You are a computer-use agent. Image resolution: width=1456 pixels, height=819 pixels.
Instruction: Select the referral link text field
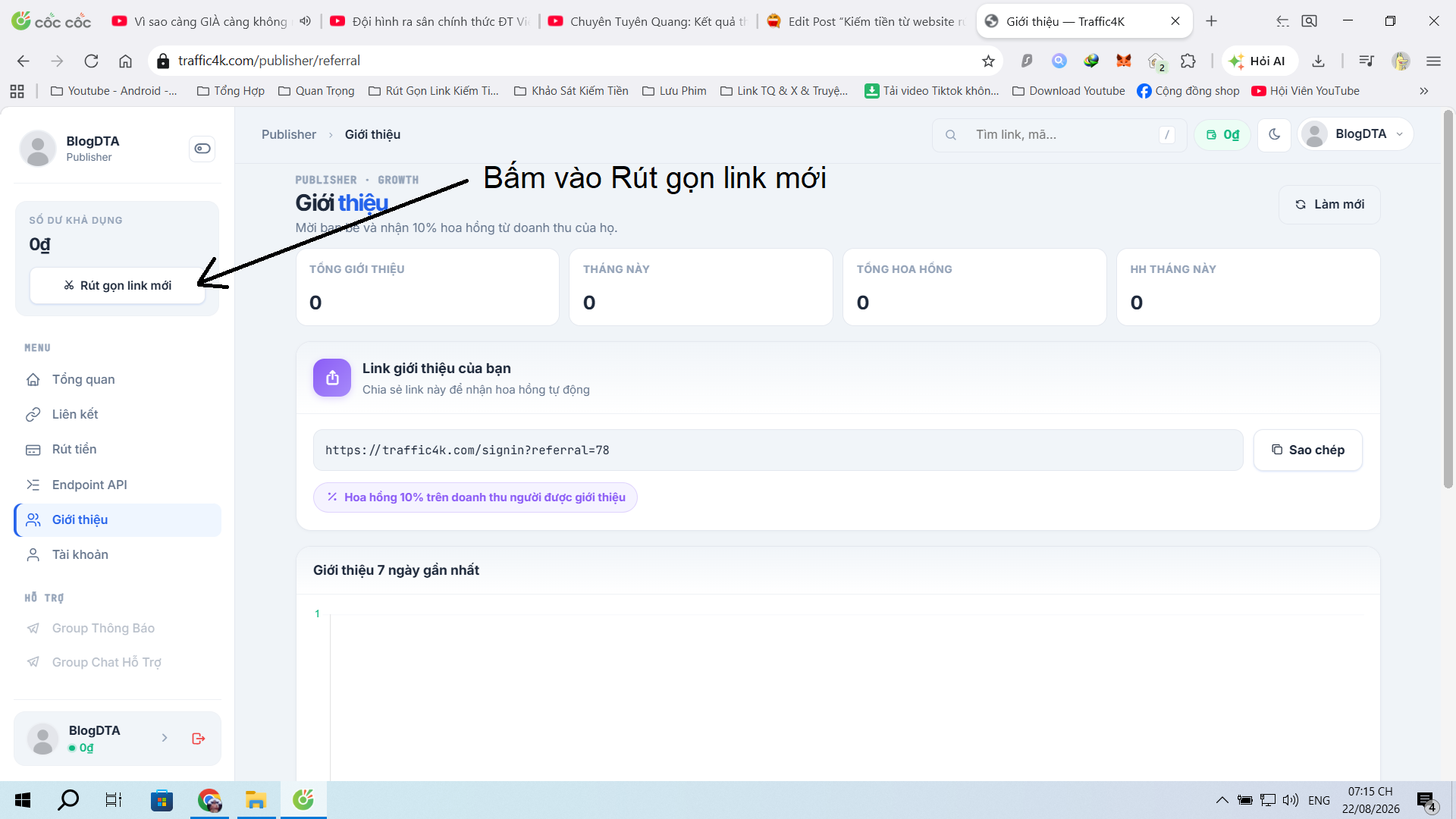point(778,450)
